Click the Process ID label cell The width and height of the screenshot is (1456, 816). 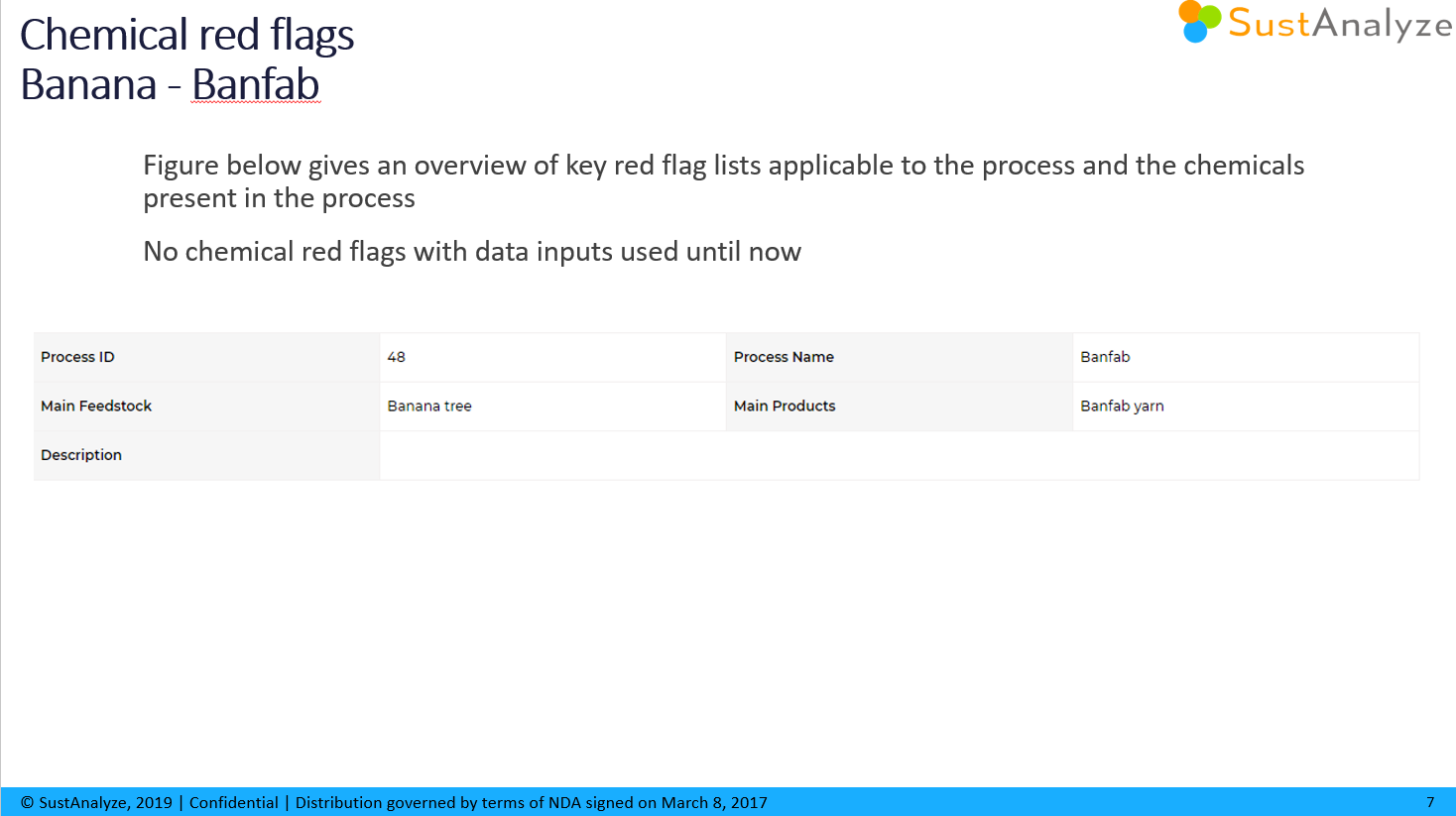(x=77, y=357)
